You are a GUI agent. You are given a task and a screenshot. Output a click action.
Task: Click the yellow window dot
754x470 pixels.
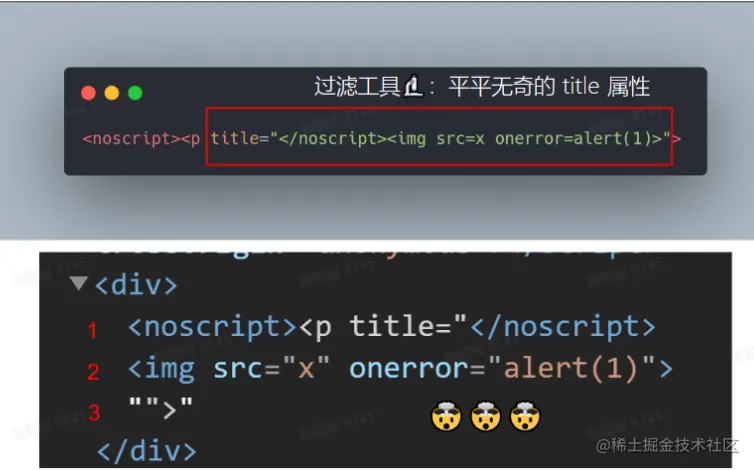click(x=112, y=93)
